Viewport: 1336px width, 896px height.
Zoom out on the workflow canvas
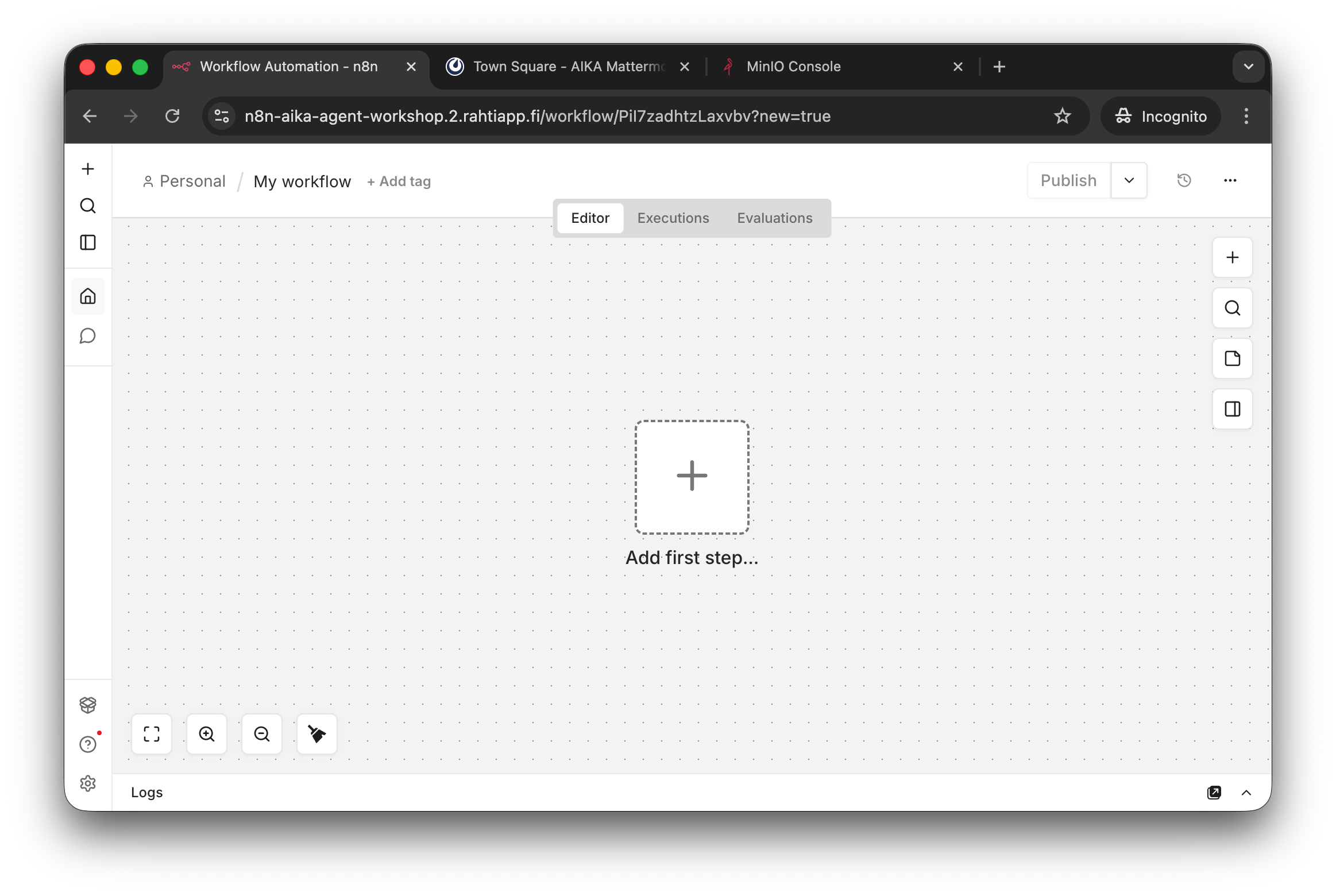(x=262, y=733)
